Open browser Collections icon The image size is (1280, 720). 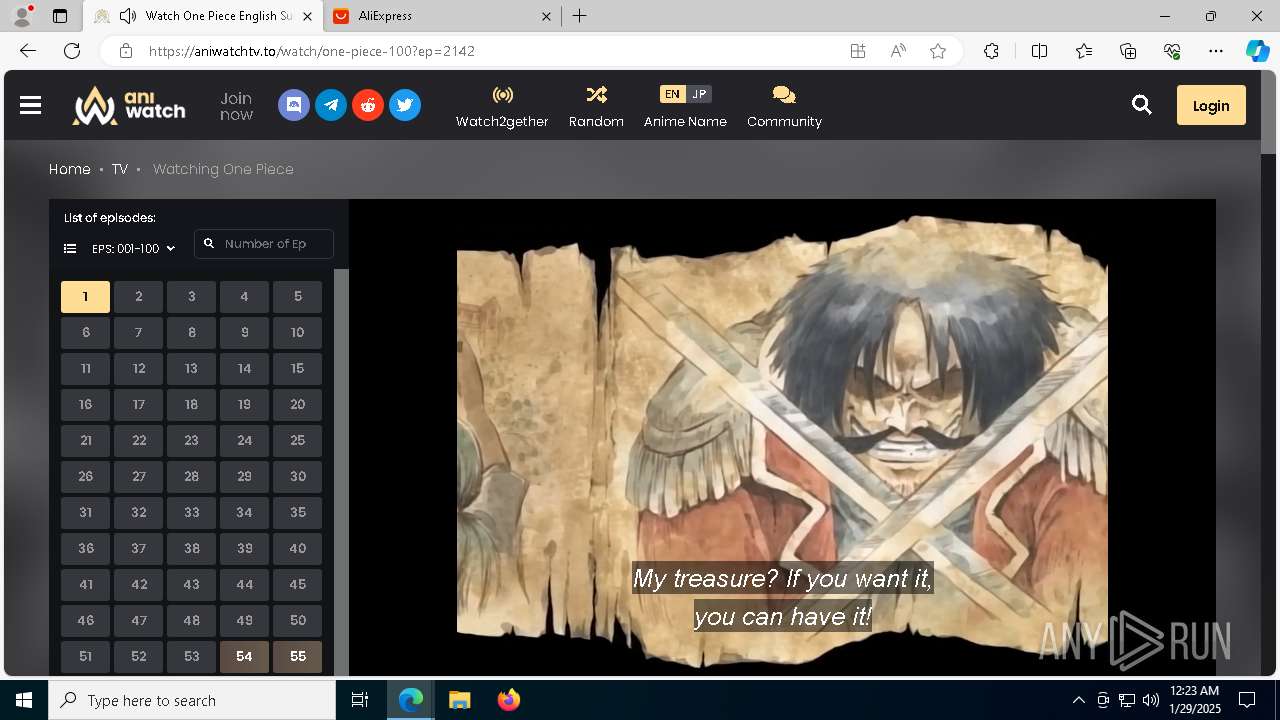(1128, 51)
